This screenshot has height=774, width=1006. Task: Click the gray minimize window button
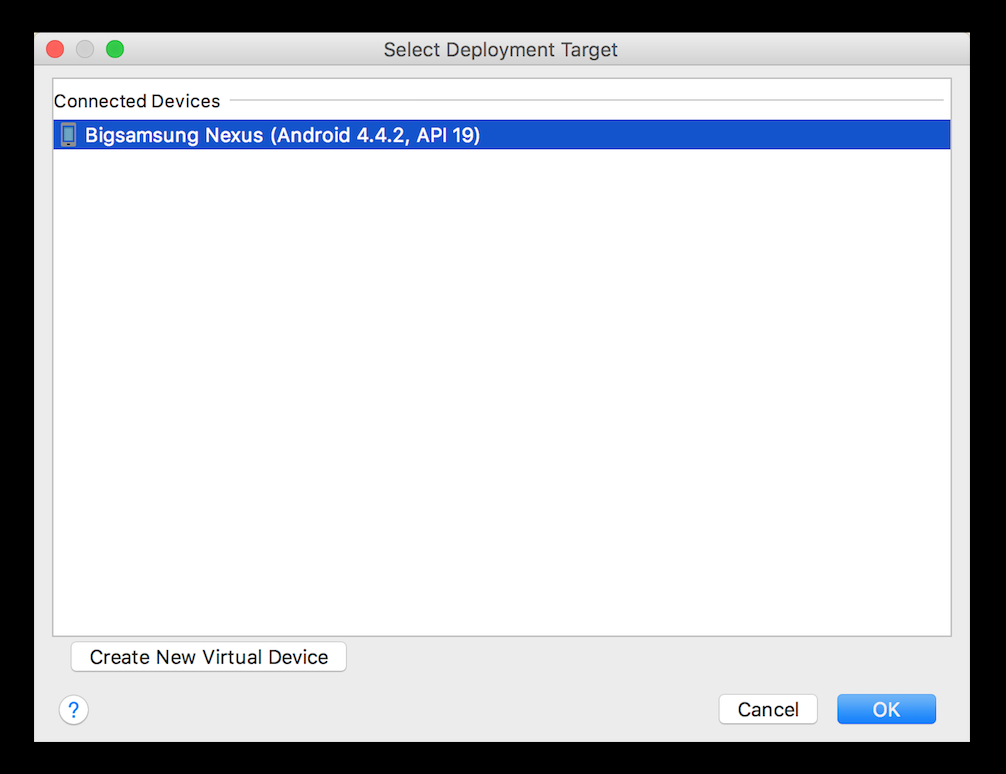pyautogui.click(x=85, y=49)
